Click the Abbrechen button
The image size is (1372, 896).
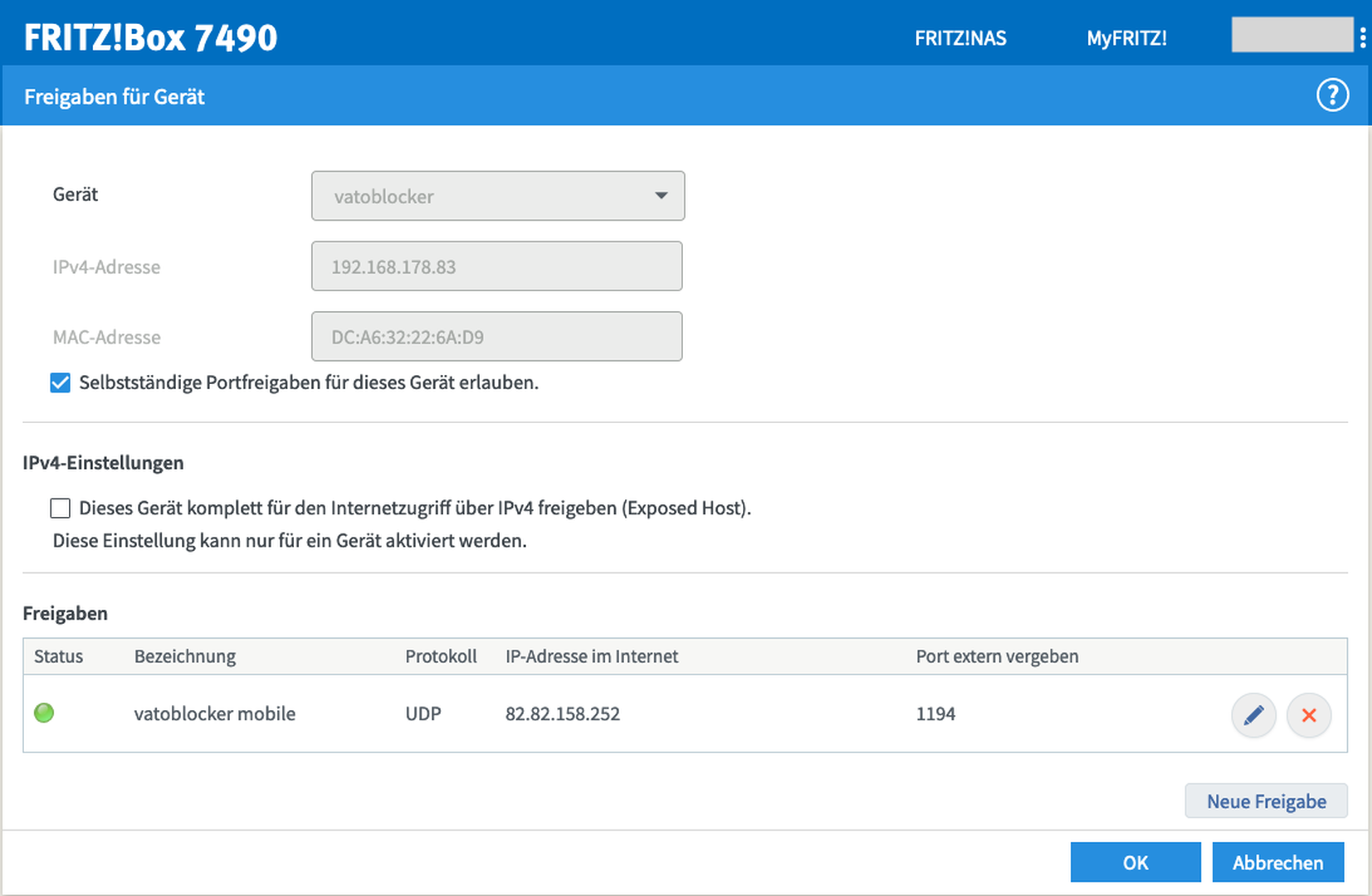point(1278,862)
